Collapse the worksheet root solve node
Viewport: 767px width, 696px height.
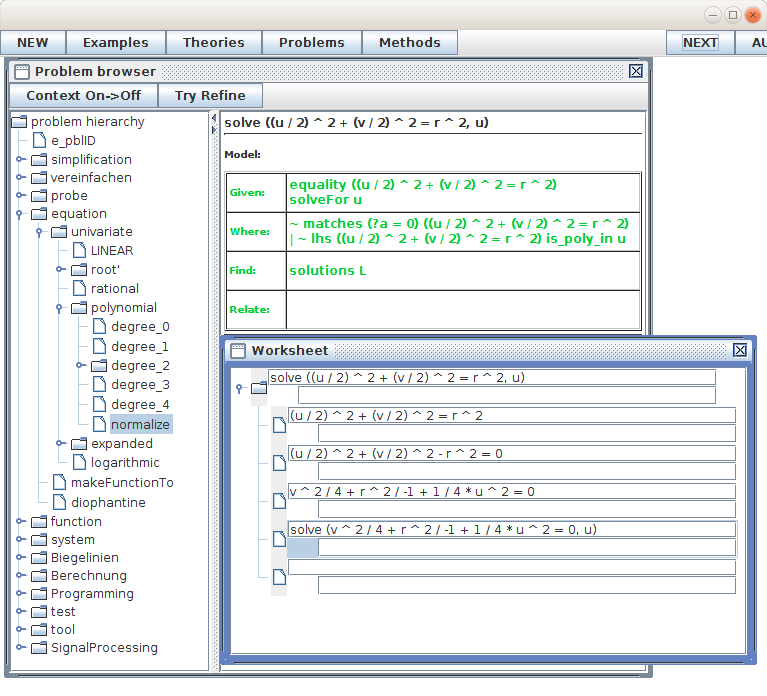pos(239,389)
